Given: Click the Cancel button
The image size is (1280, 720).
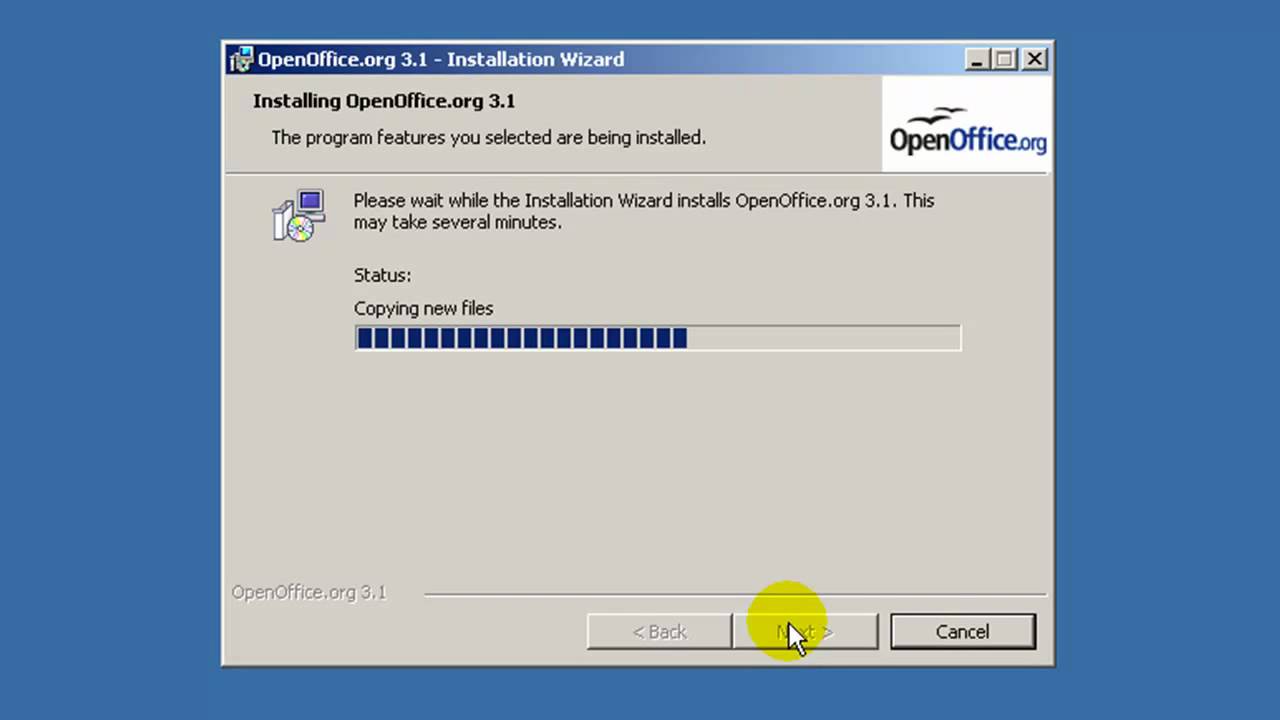Looking at the screenshot, I should pos(962,632).
